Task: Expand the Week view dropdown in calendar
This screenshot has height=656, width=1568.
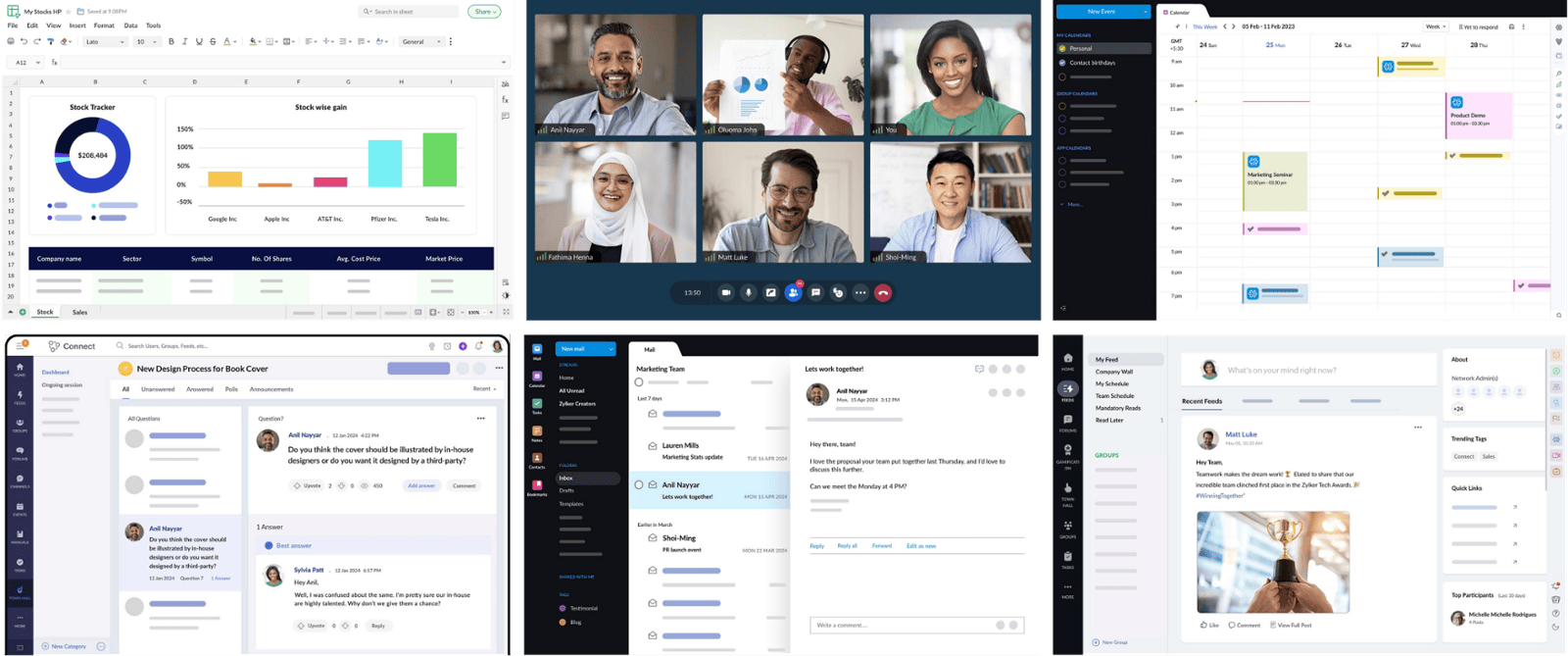Action: point(1436,26)
